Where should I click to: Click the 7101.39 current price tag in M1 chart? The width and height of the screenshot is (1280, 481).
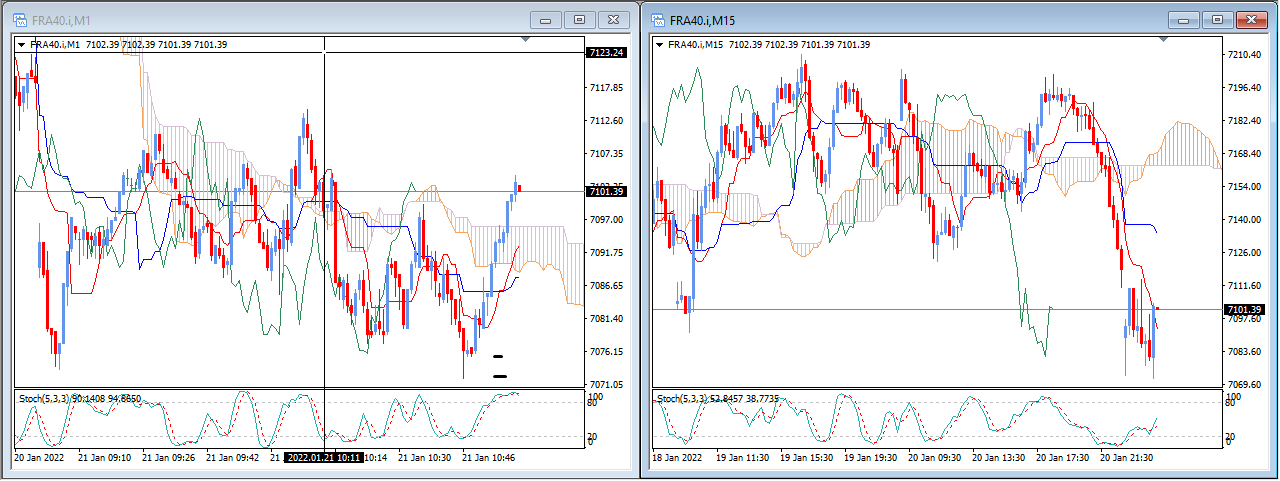coord(608,192)
